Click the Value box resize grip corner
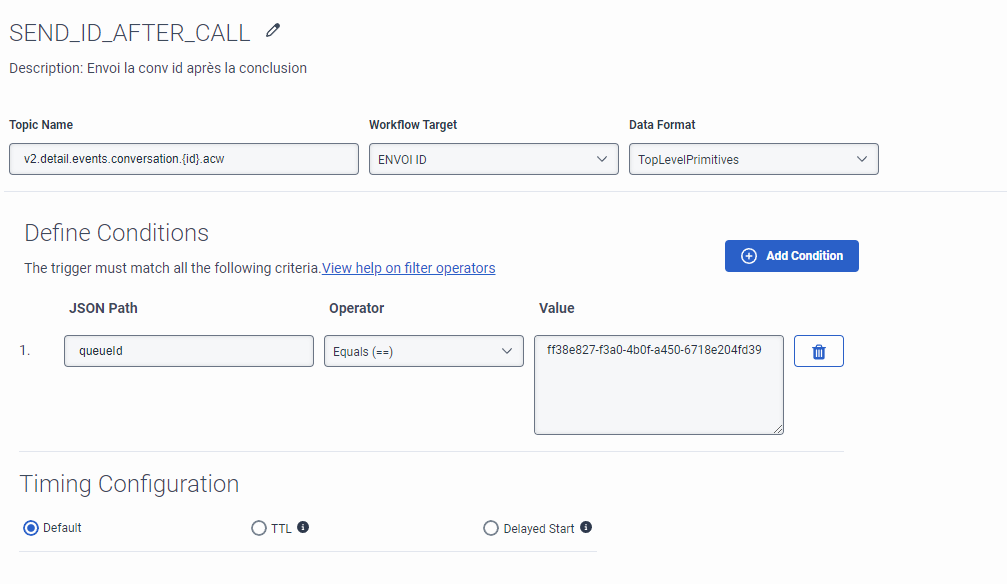 pos(778,429)
